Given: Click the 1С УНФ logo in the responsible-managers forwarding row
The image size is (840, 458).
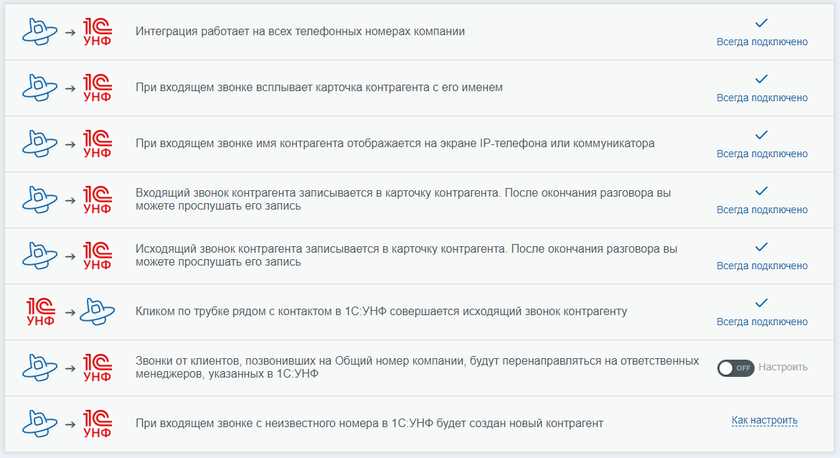Looking at the screenshot, I should tap(97, 367).
